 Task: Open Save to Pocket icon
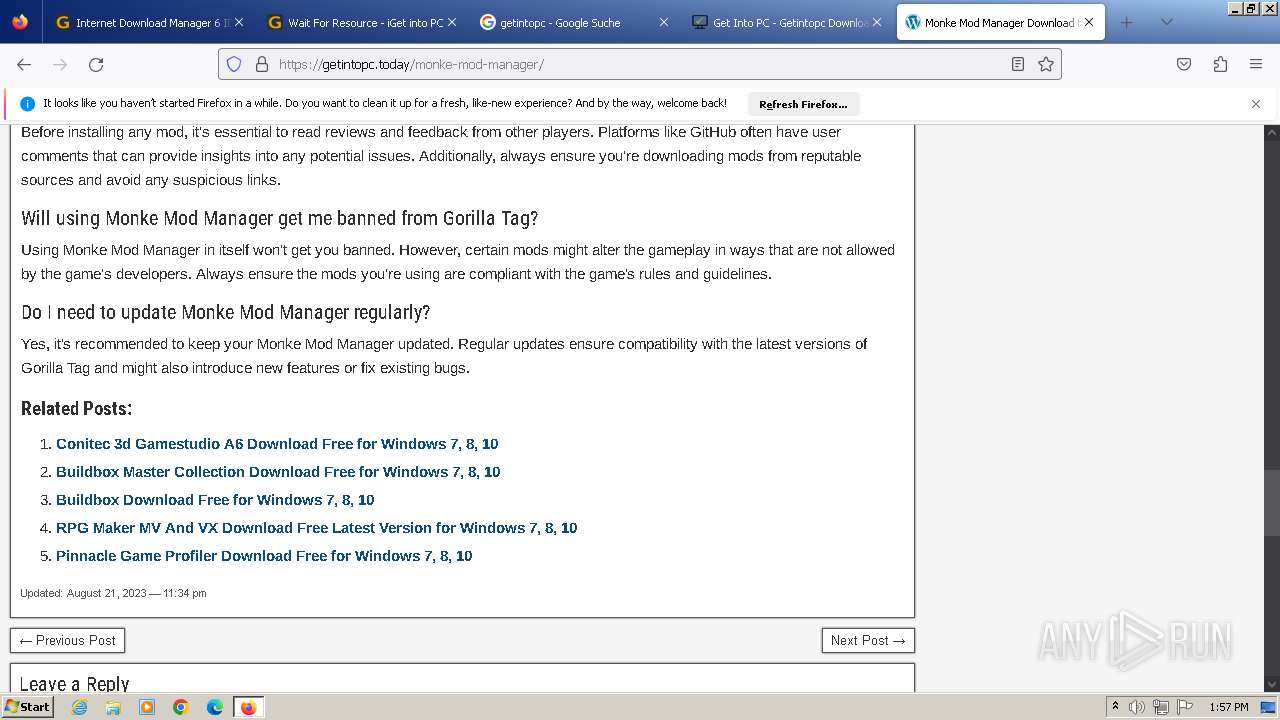1184,64
